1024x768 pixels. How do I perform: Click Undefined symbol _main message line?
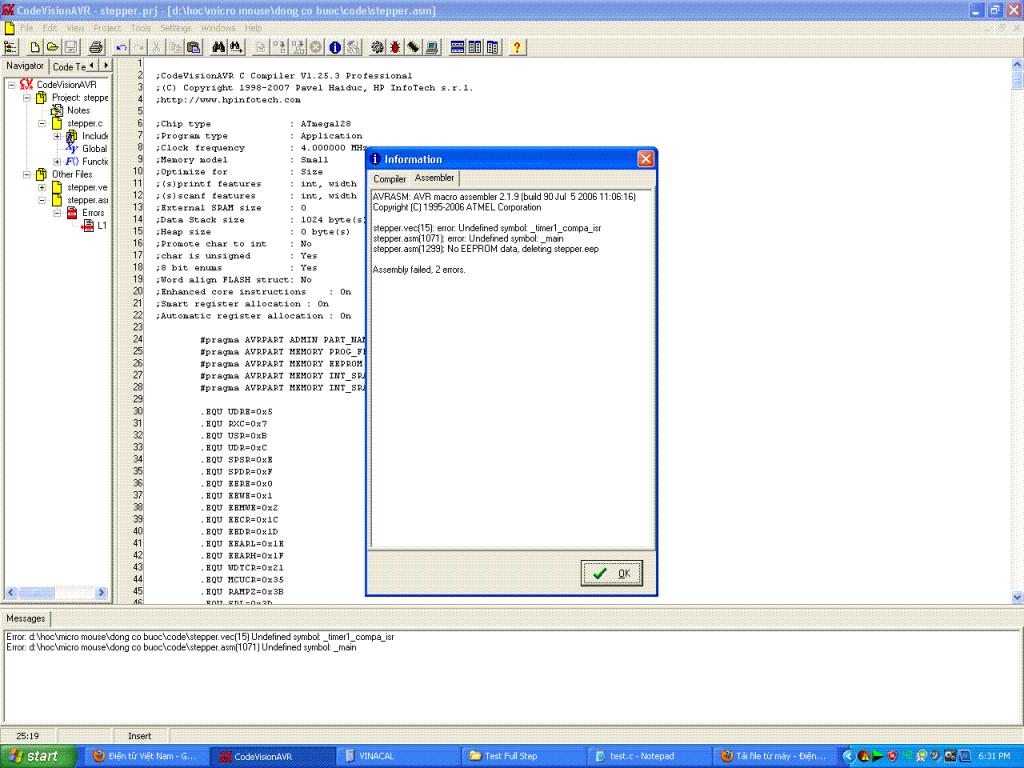point(182,647)
